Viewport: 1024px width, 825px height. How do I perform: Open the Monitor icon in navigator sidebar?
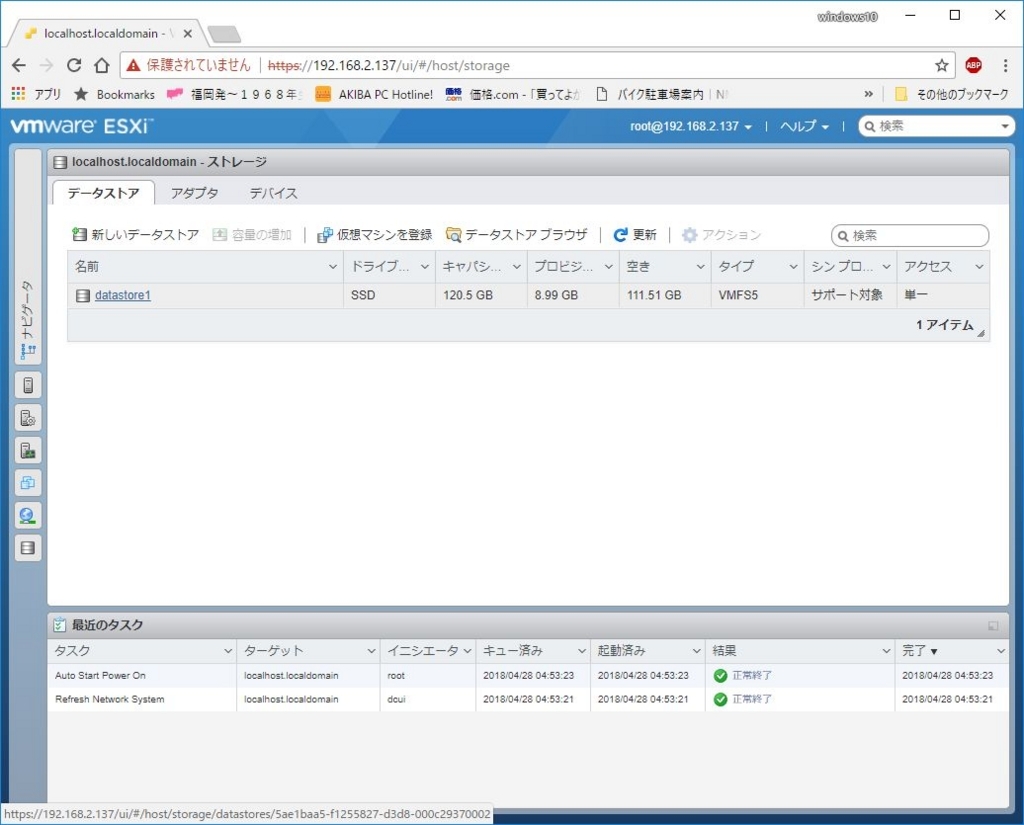[x=28, y=451]
